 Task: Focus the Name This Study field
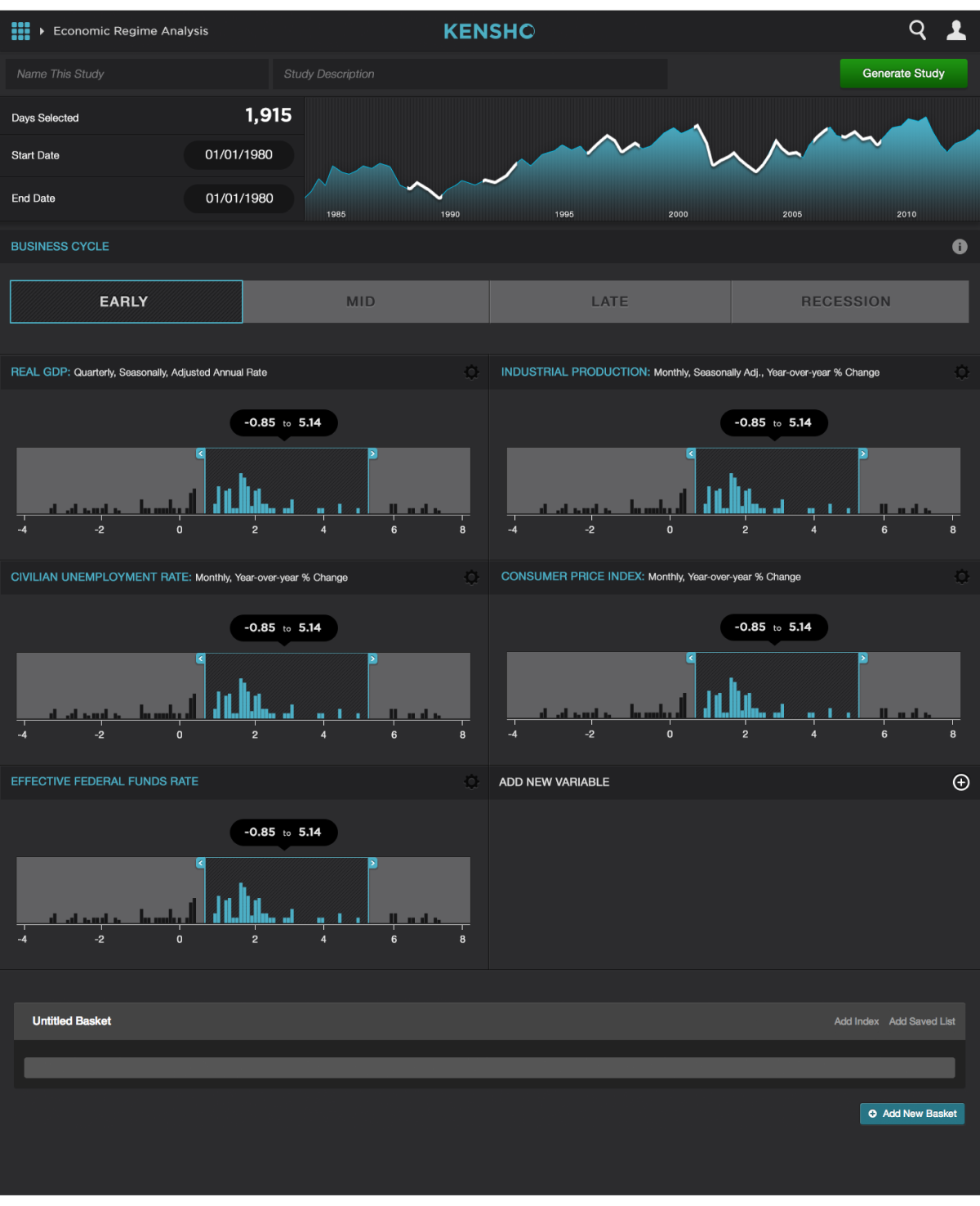pos(137,74)
